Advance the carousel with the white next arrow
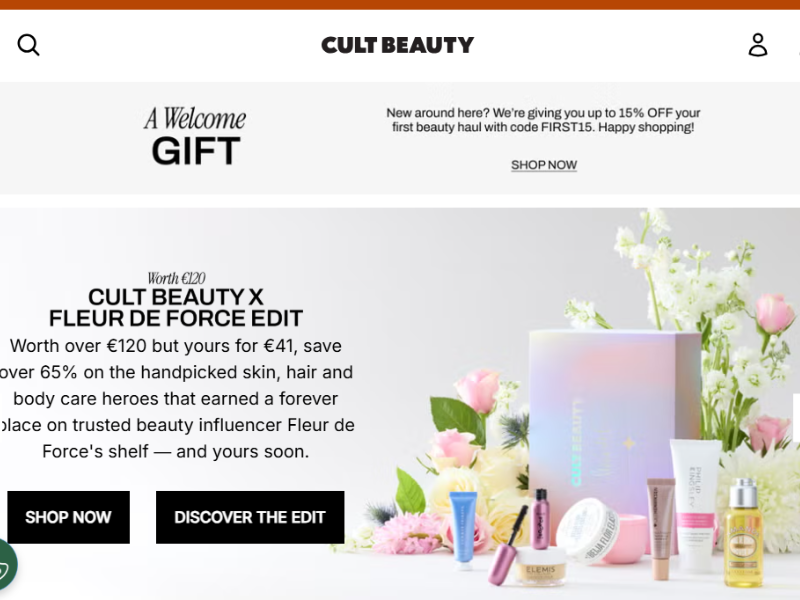The image size is (800, 600). pyautogui.click(x=796, y=417)
